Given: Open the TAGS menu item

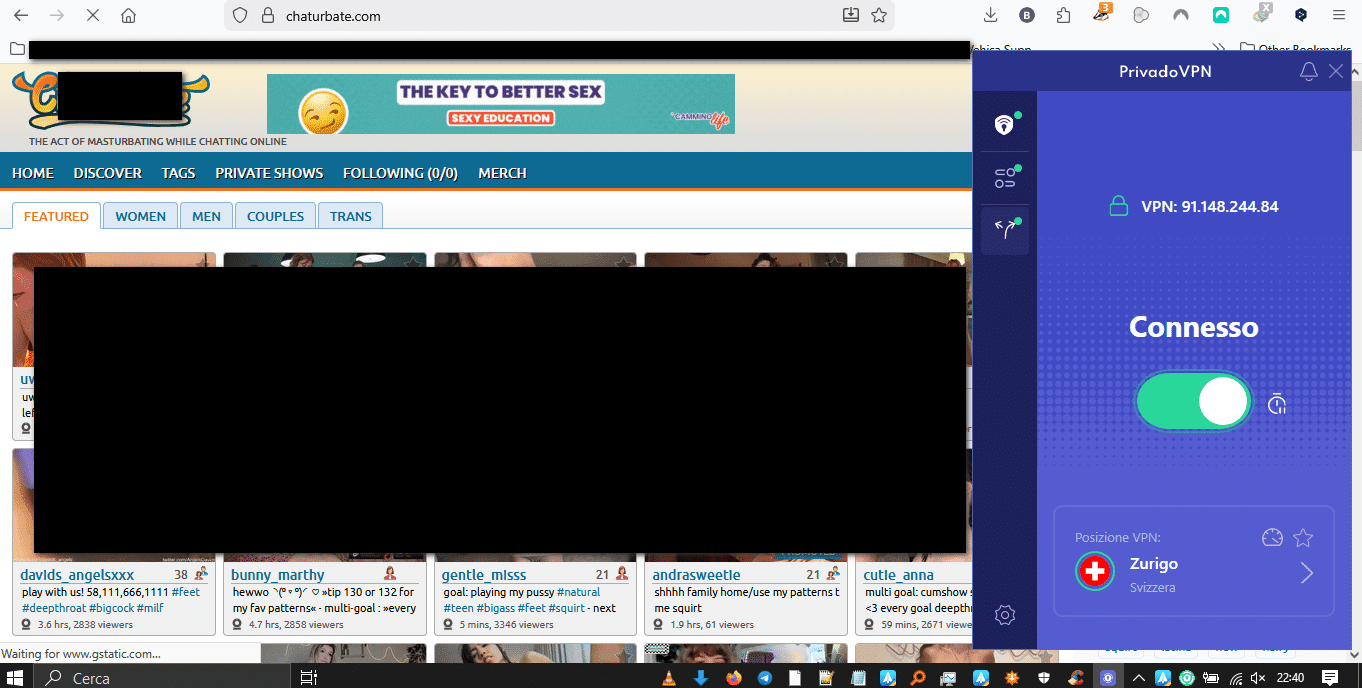Looking at the screenshot, I should [179, 173].
